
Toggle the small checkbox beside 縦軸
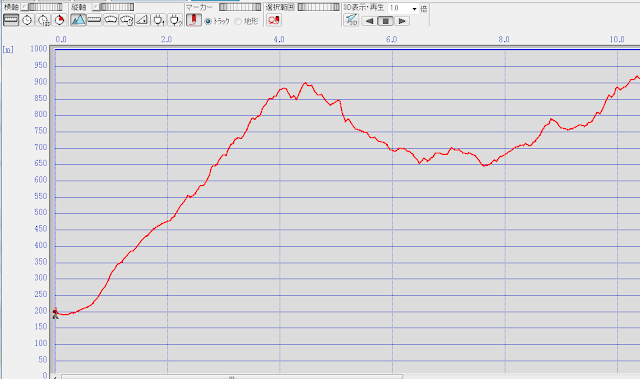point(96,7)
